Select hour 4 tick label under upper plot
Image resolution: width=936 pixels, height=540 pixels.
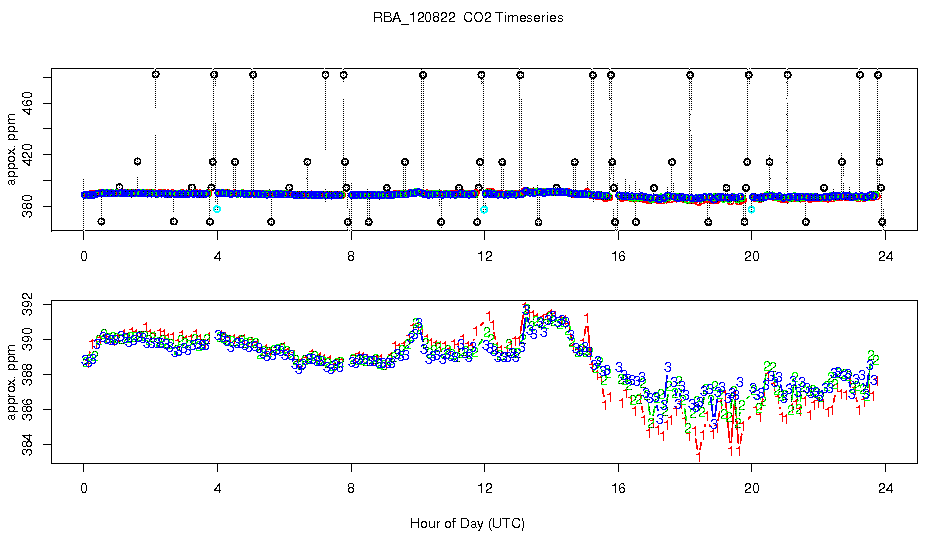click(217, 257)
